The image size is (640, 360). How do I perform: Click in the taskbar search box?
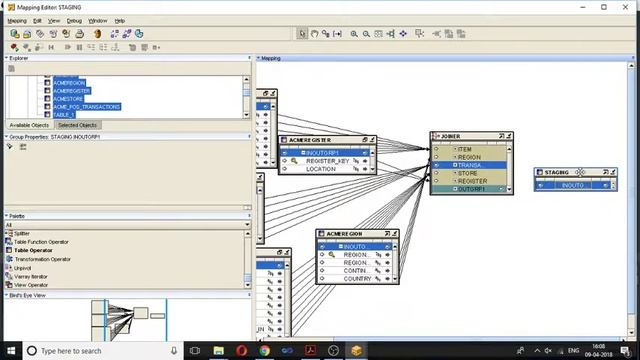pyautogui.click(x=103, y=351)
